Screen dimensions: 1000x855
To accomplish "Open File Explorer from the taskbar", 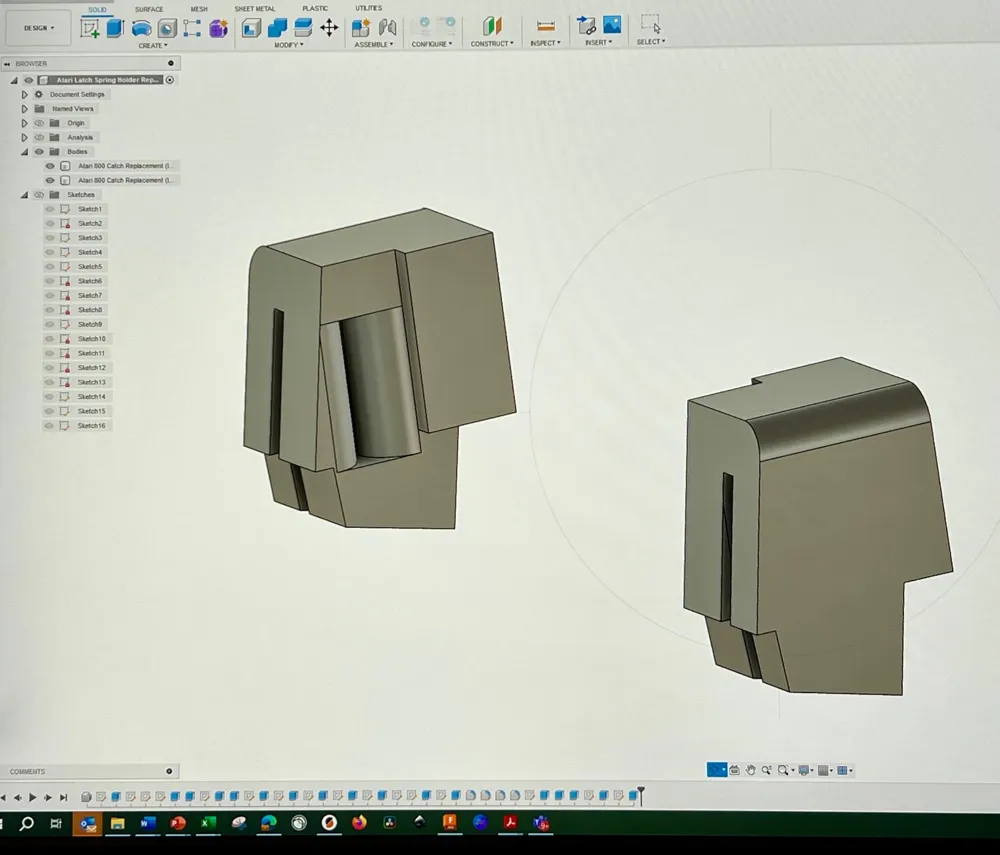I will click(117, 823).
